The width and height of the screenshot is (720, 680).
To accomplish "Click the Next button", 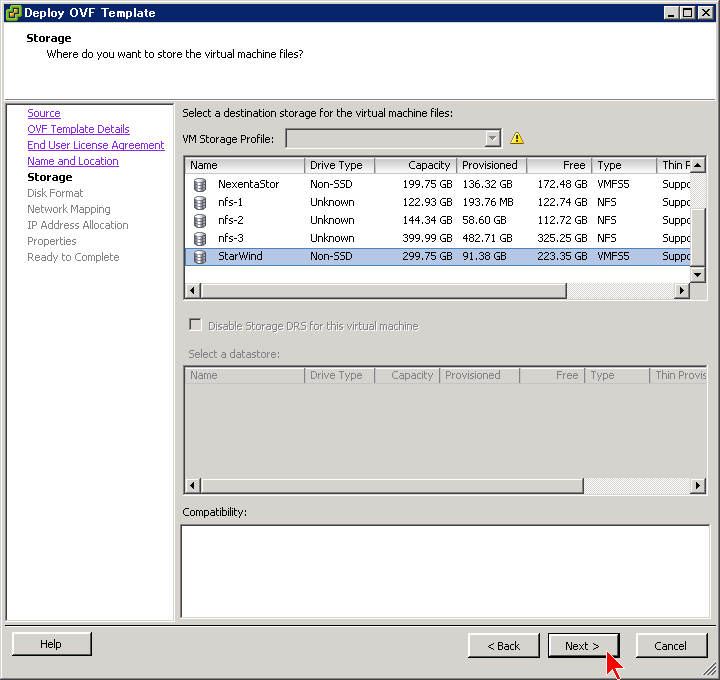I will pos(583,646).
